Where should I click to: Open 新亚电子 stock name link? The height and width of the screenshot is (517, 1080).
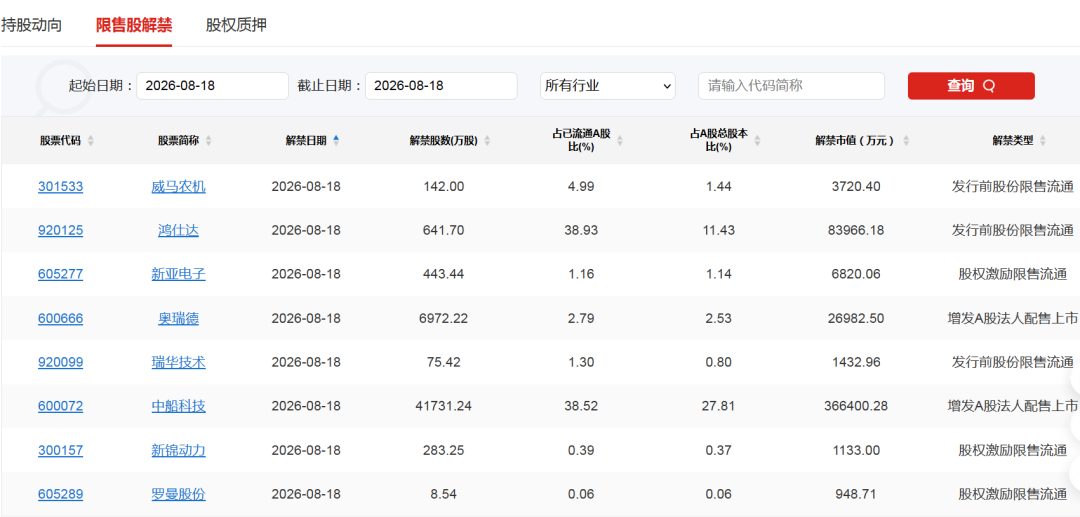point(178,274)
